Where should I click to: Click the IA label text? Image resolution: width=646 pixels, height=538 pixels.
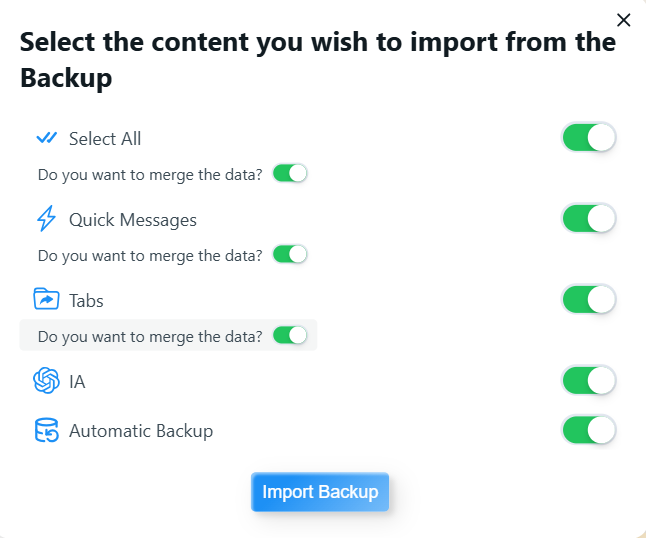point(77,382)
